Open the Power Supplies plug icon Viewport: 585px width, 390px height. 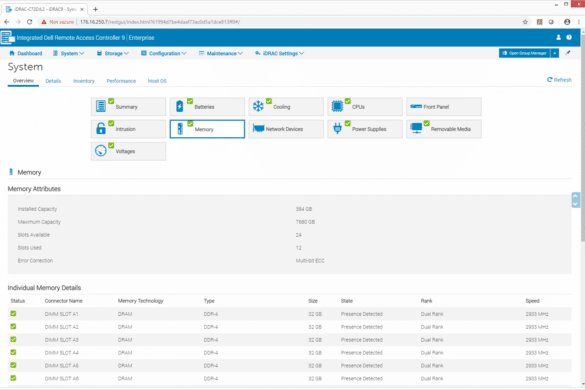tap(337, 129)
